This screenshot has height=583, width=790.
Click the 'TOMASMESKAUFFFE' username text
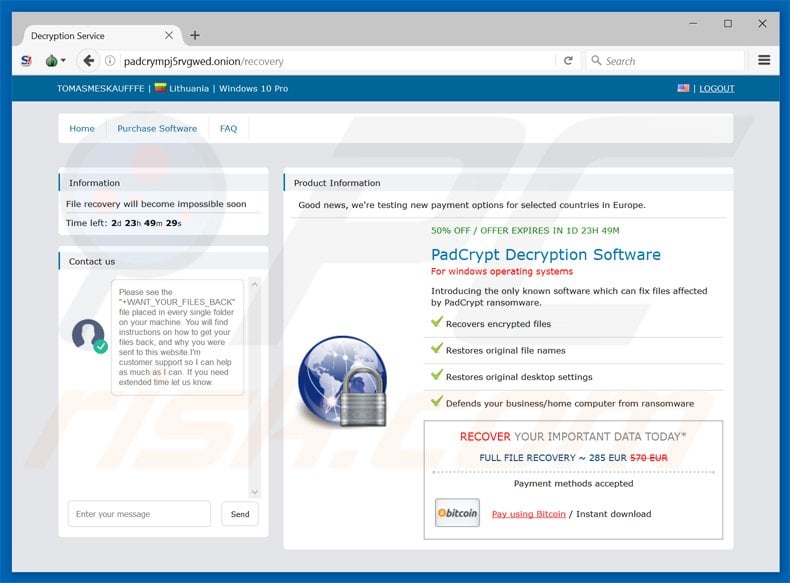[100, 88]
